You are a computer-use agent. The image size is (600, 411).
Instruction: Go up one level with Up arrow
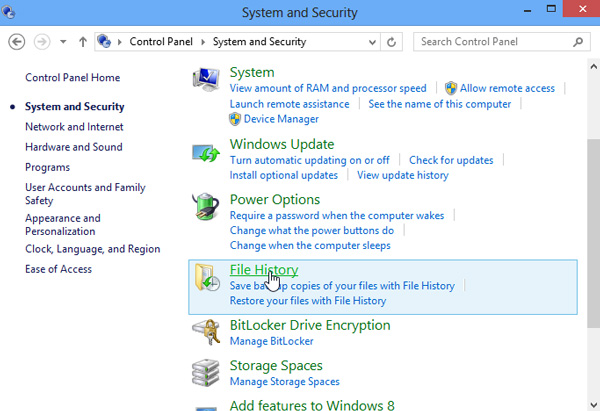click(83, 42)
